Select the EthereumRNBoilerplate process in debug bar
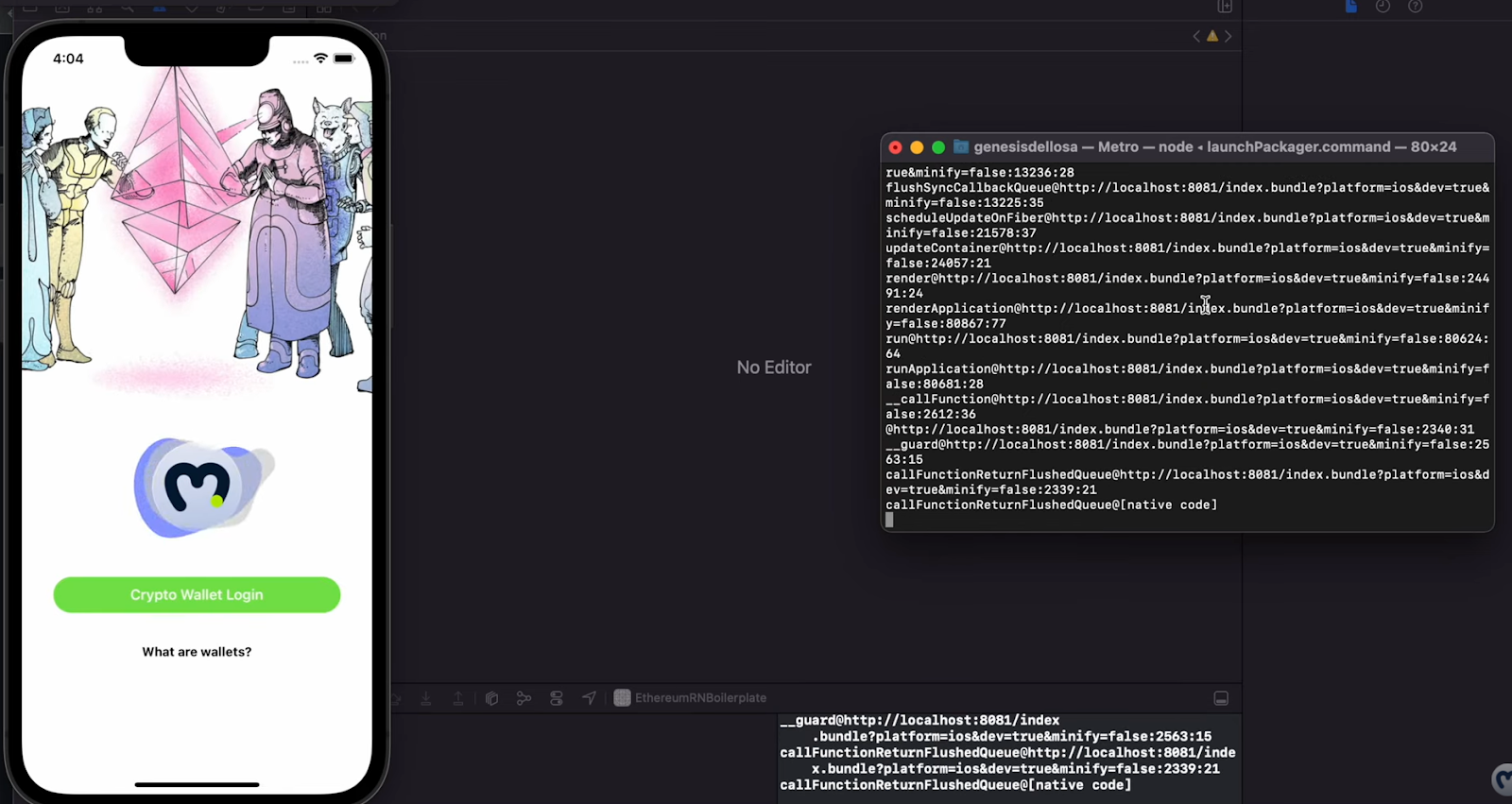 tap(690, 698)
